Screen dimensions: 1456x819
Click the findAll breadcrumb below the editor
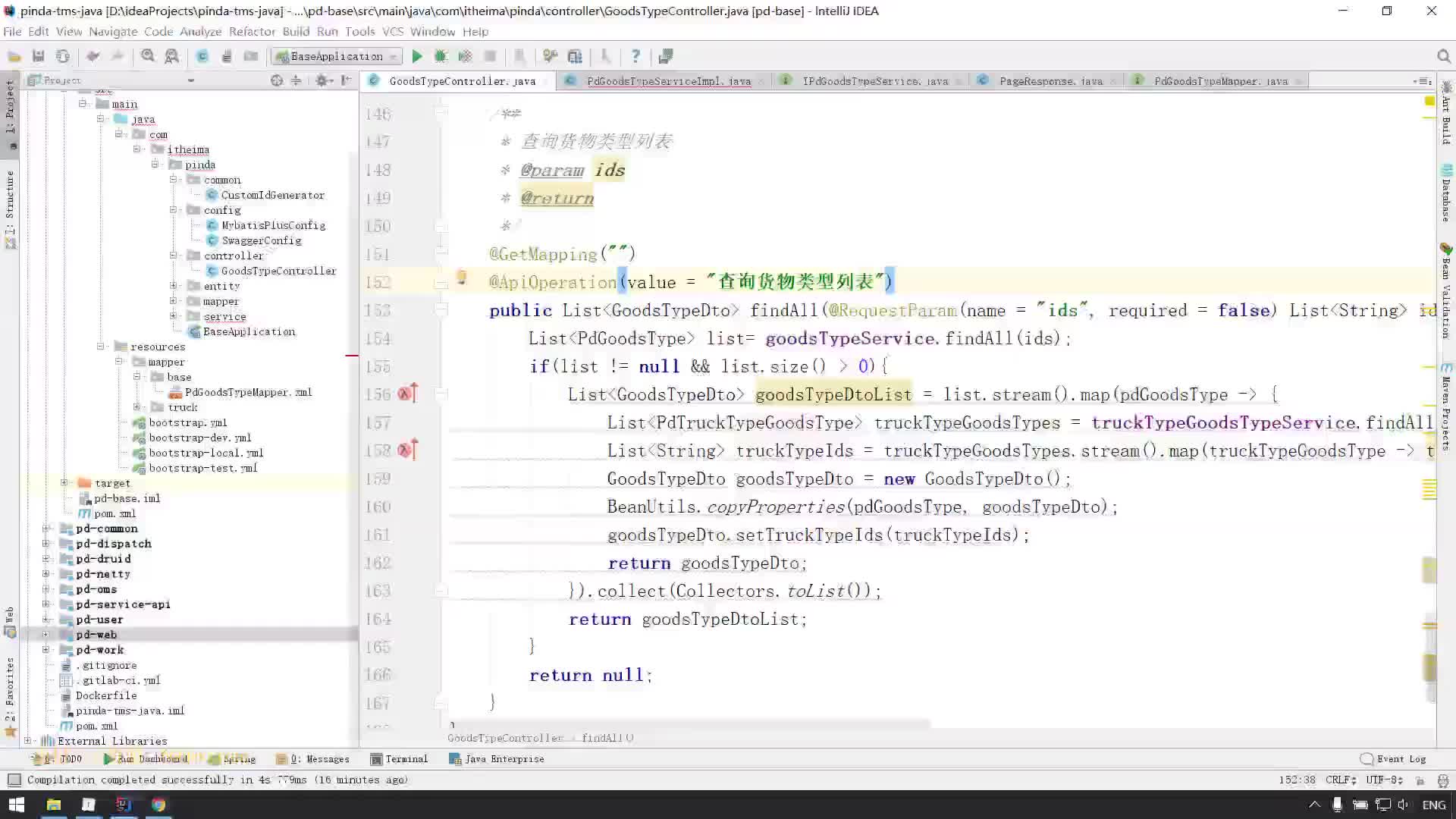607,738
